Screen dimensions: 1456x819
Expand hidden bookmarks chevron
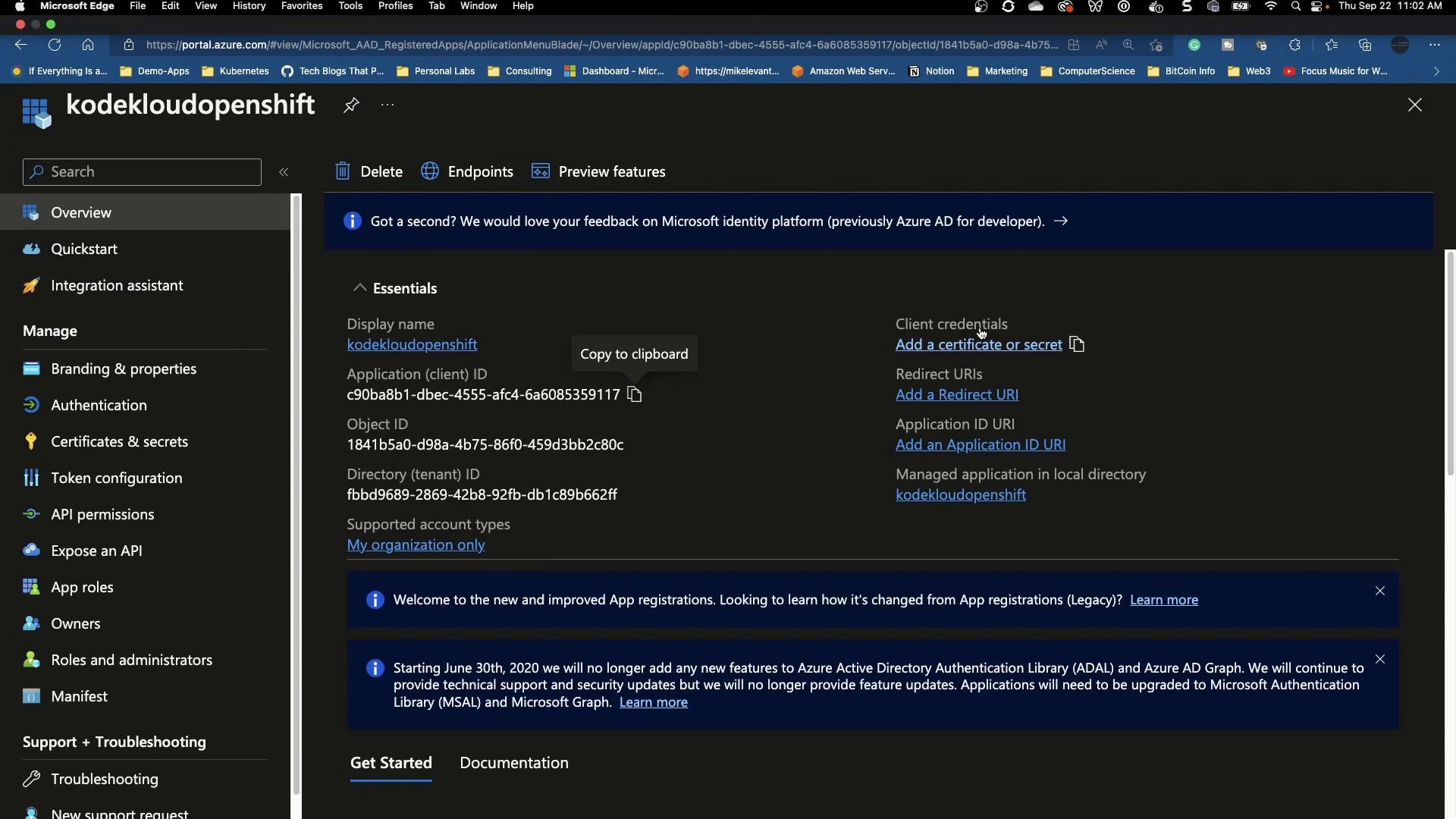1436,71
